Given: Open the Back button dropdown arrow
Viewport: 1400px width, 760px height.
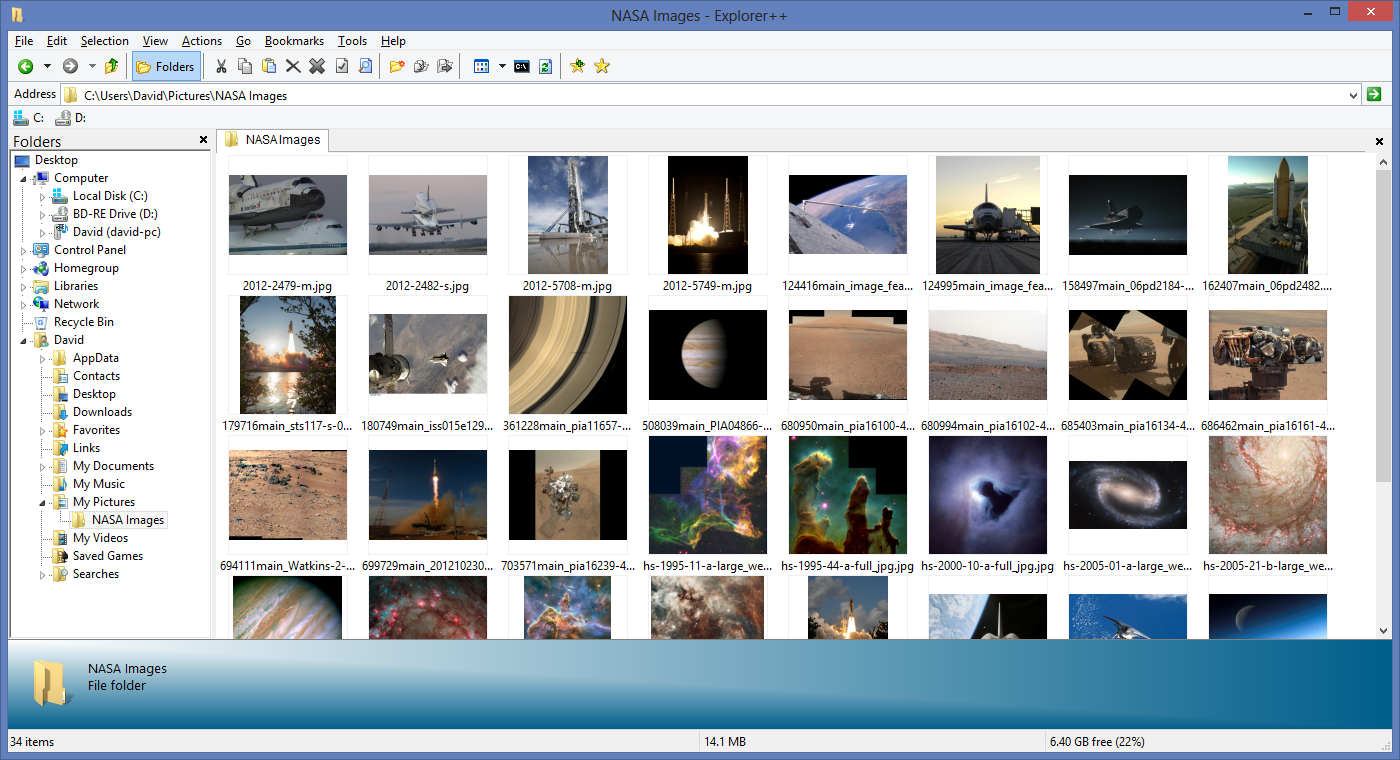Looking at the screenshot, I should (x=45, y=66).
